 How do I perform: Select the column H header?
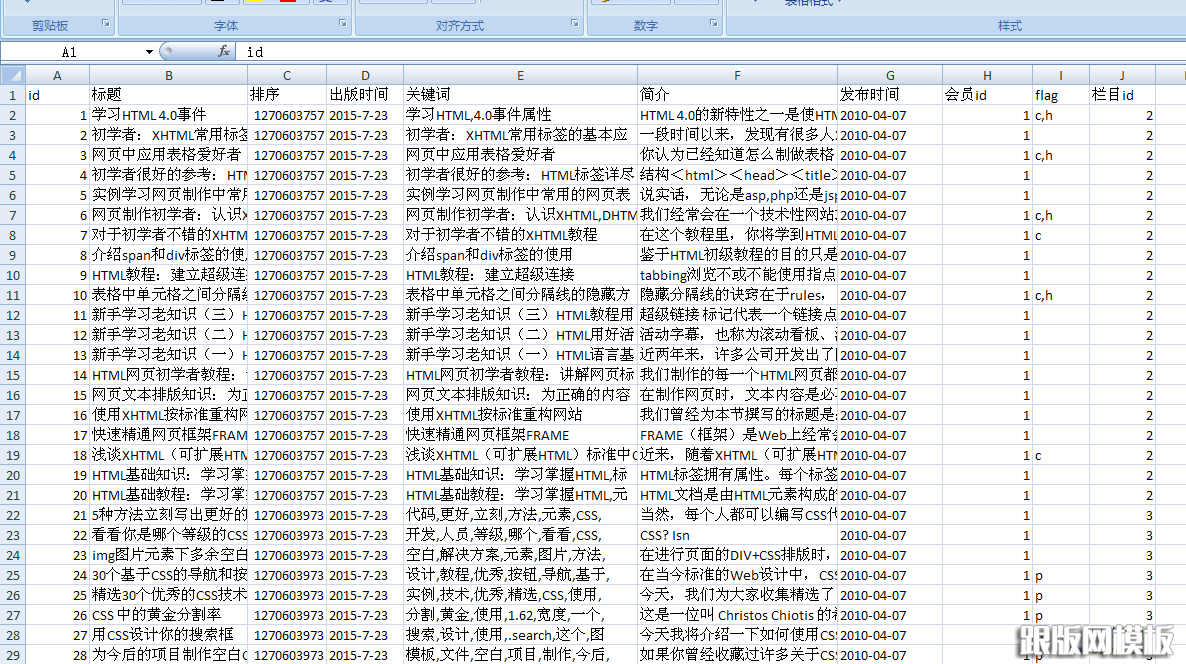pyautogui.click(x=986, y=75)
